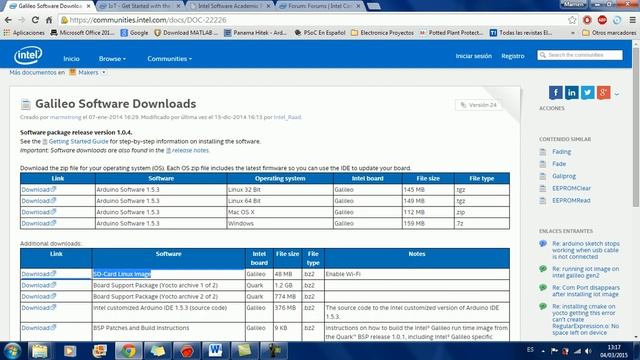Download Arduino Software for Mac OS X
This screenshot has height=360, width=640.
click(39, 212)
